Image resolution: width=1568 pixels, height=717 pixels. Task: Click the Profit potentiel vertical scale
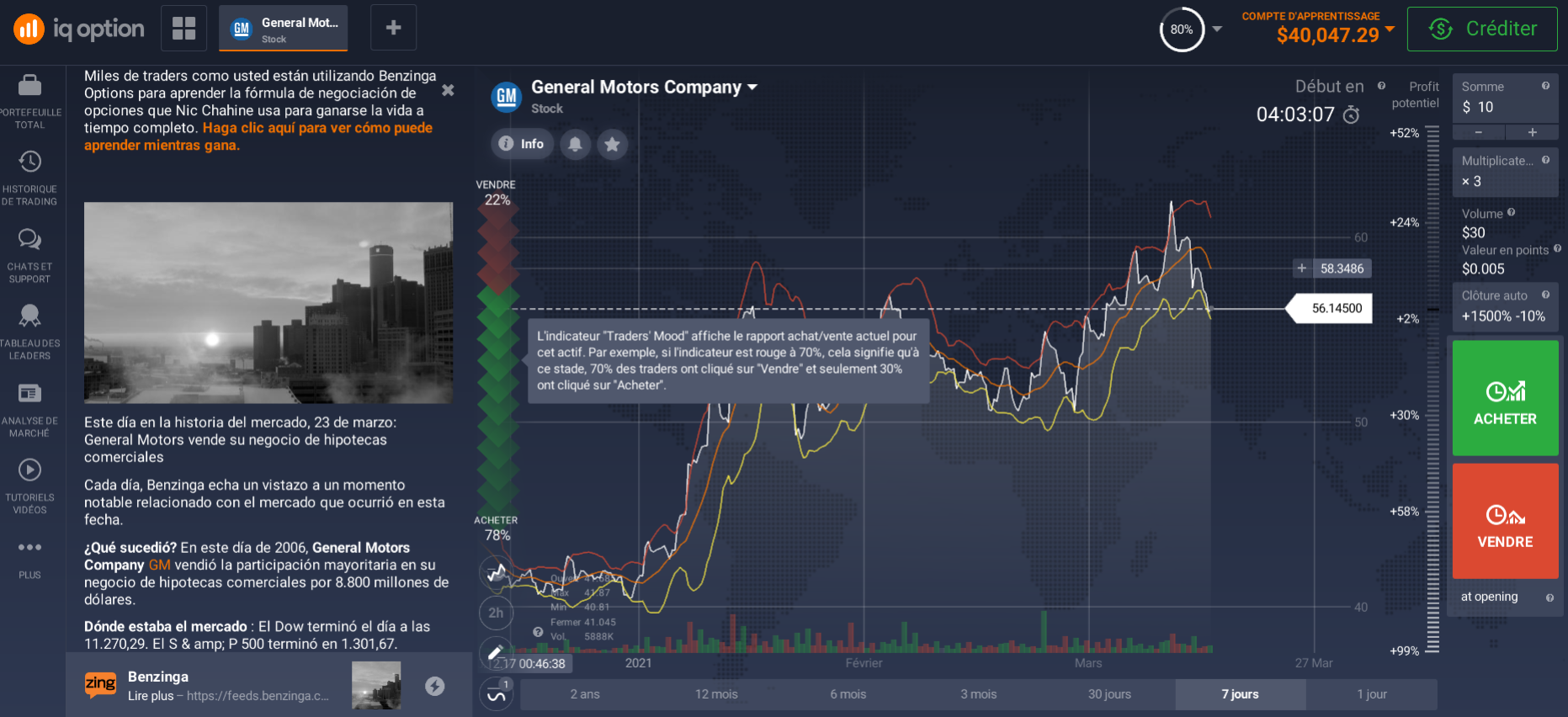click(x=1433, y=390)
